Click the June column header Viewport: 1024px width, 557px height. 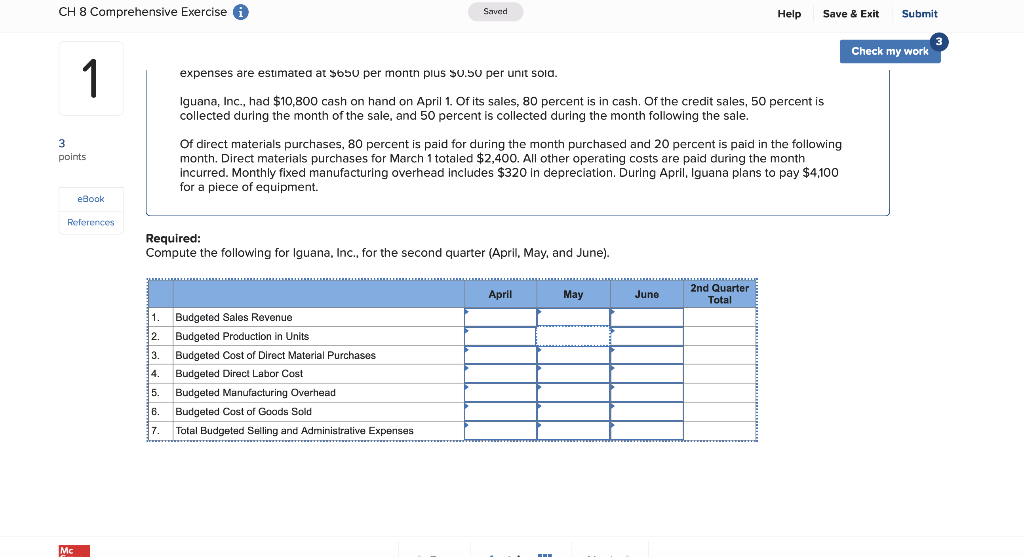pyautogui.click(x=647, y=294)
